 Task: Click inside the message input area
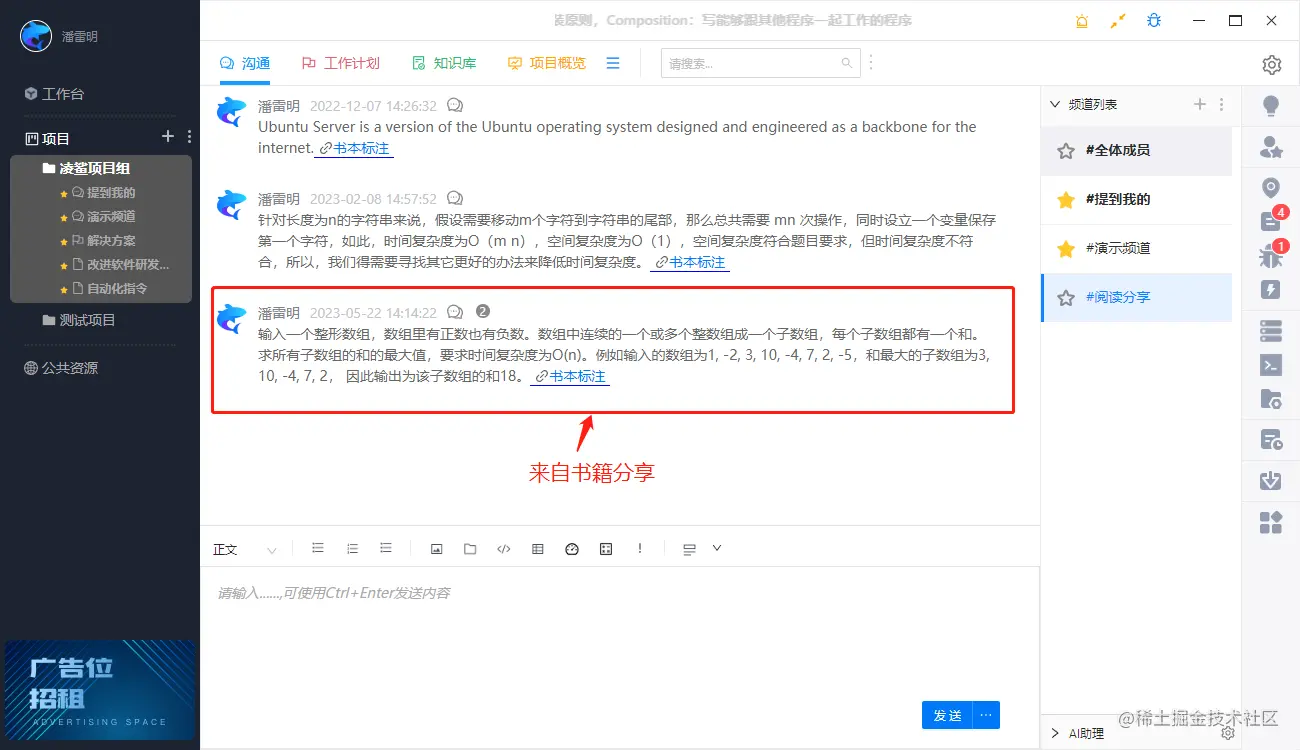point(620,630)
